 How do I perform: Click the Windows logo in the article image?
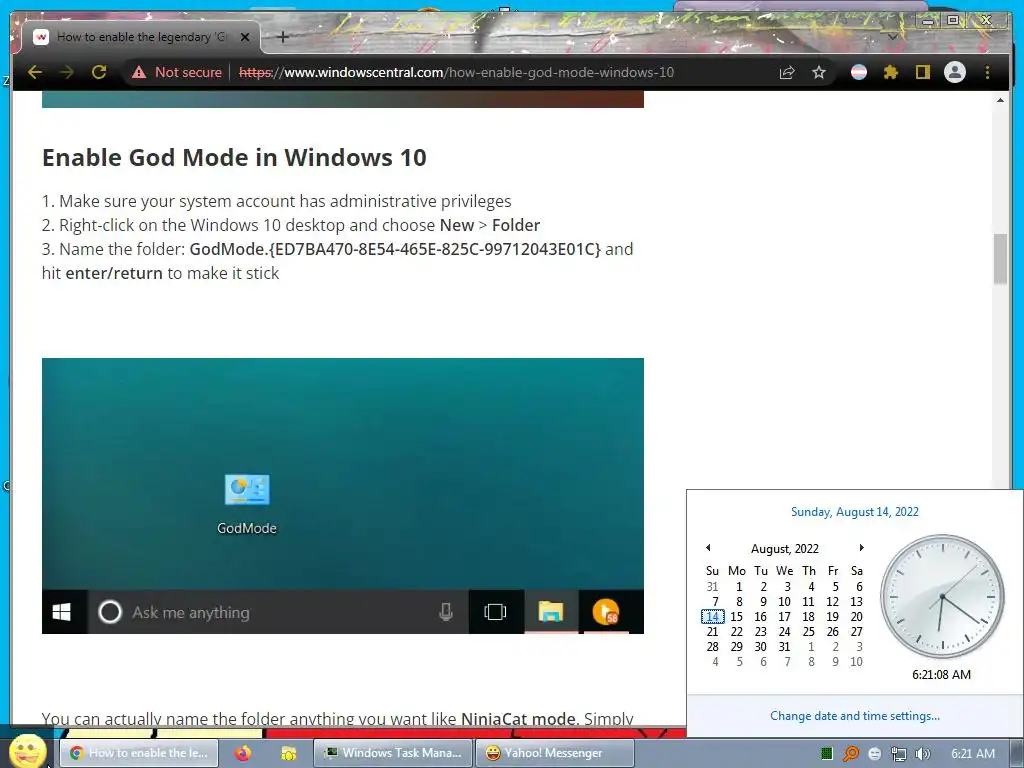click(61, 612)
